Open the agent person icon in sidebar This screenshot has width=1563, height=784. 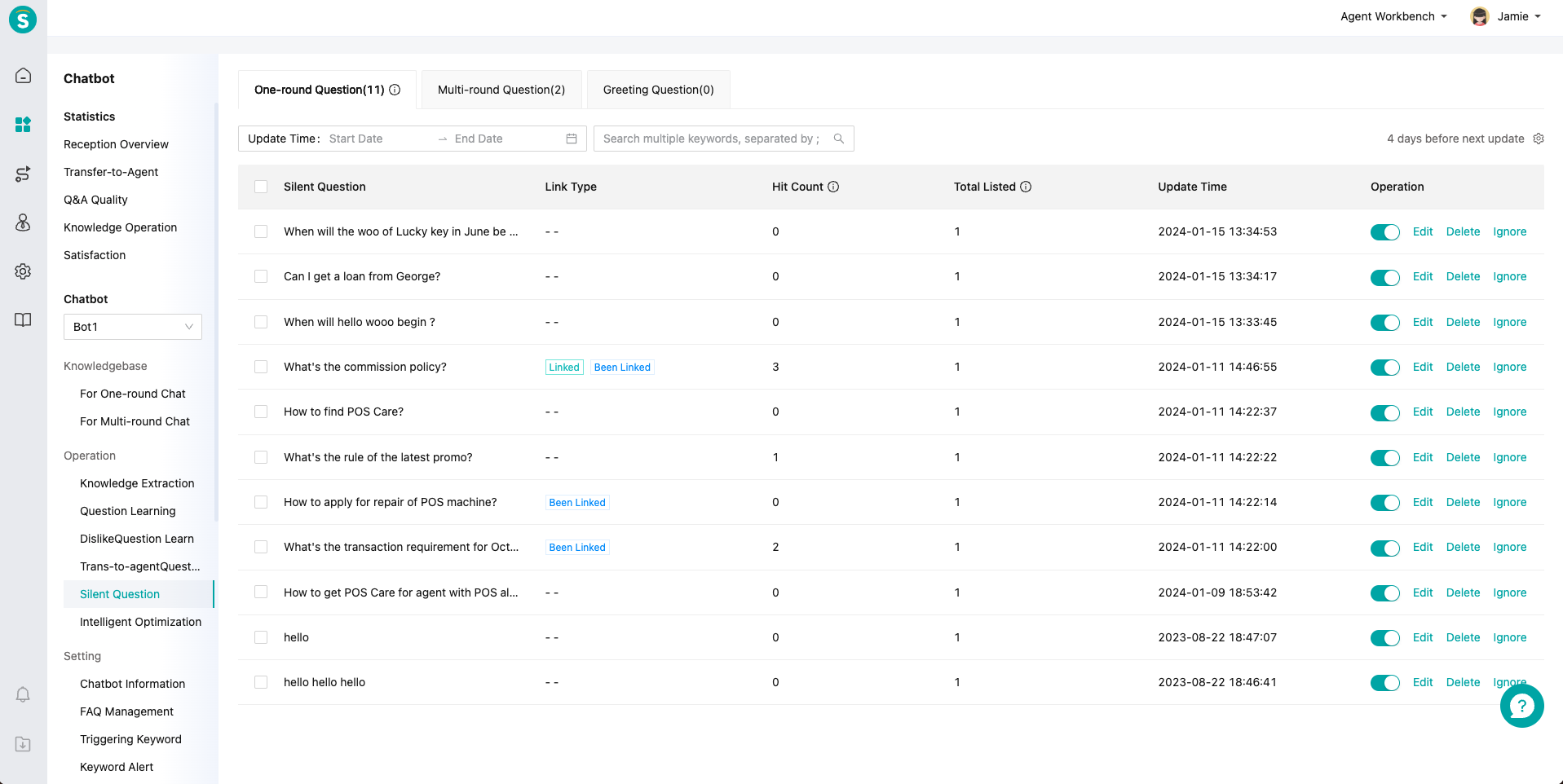click(23, 222)
